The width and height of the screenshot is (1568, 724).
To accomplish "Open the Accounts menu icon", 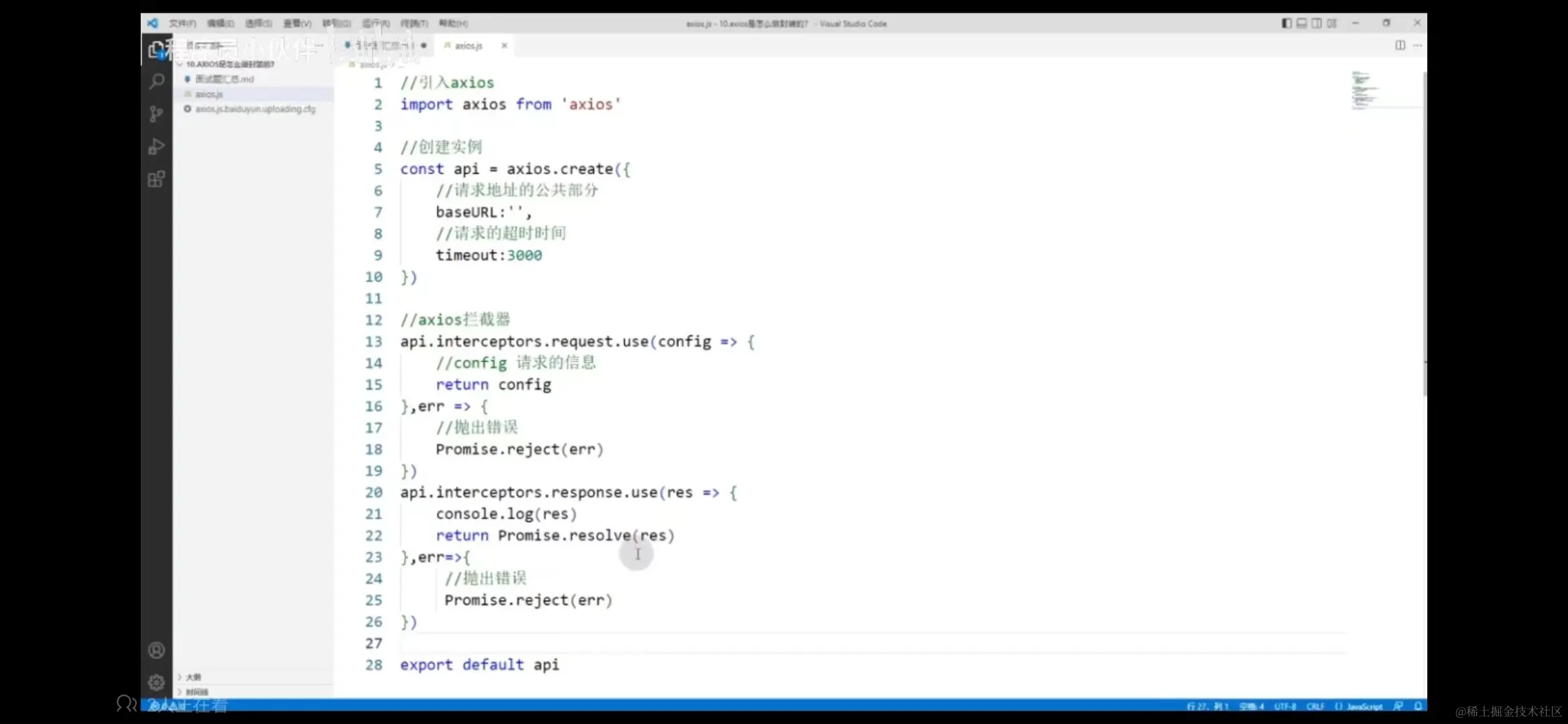I will (x=156, y=650).
